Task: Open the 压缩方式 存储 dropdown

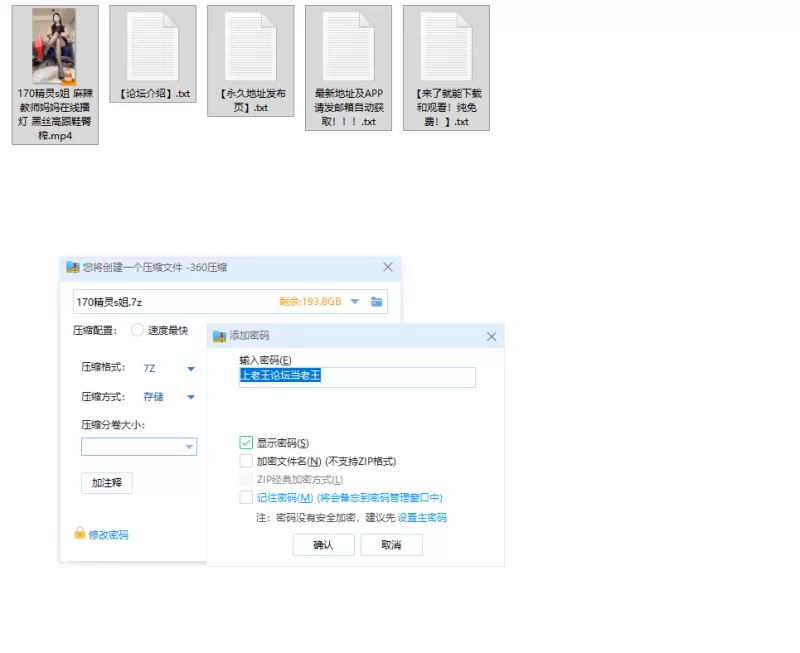Action: 190,397
